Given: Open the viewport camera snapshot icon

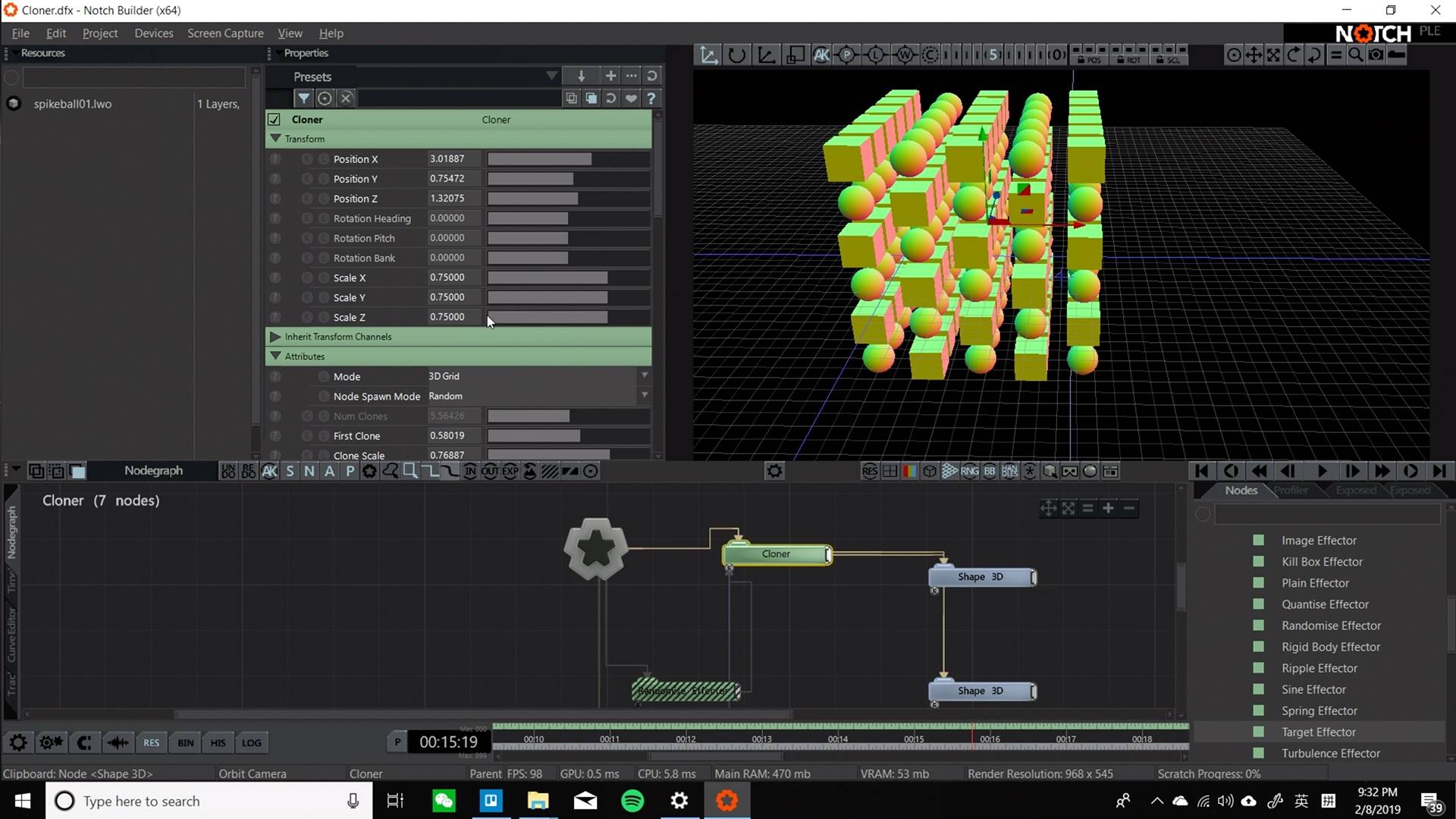Looking at the screenshot, I should click(x=1376, y=55).
